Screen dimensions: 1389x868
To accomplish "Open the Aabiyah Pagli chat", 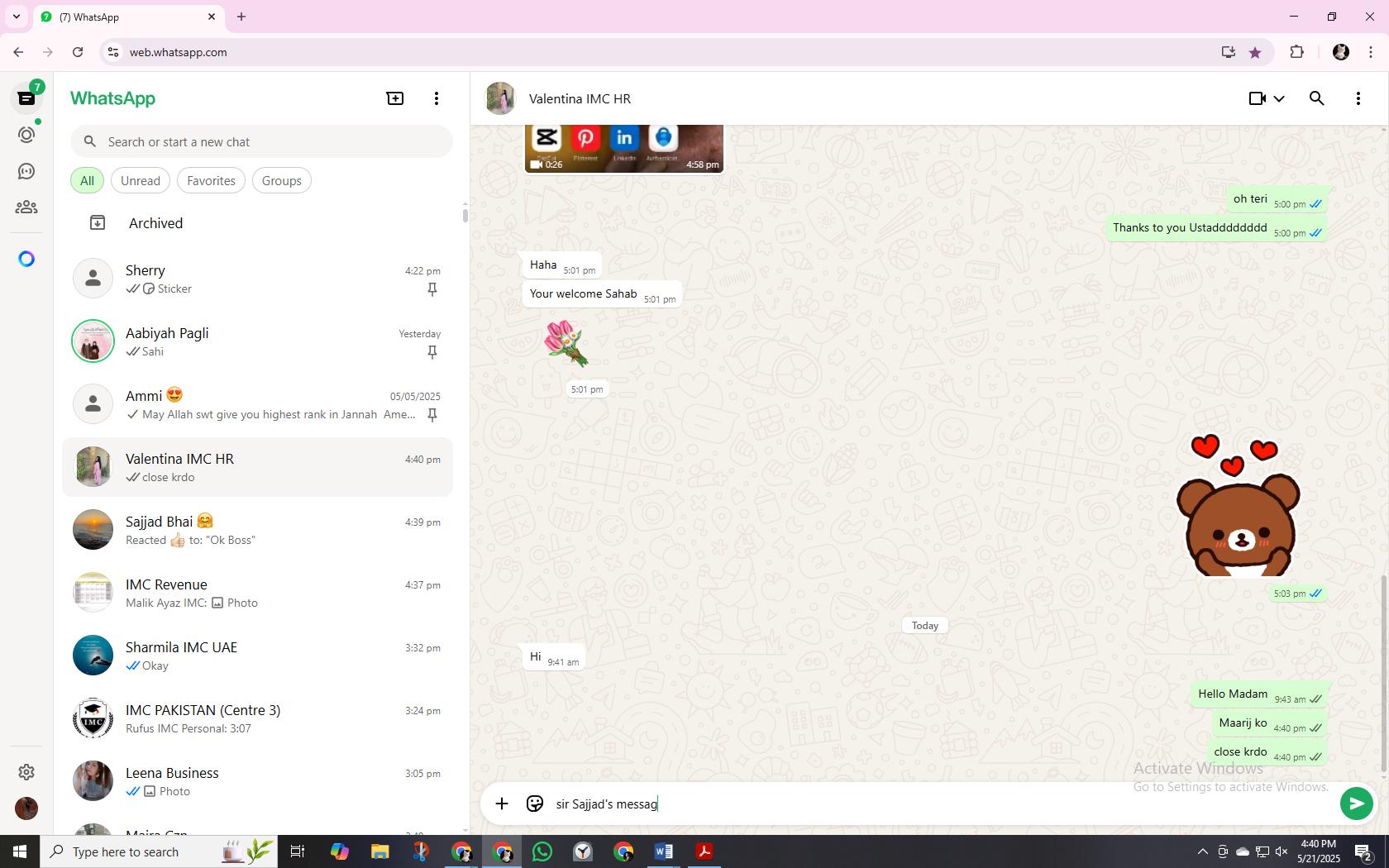I will 257,341.
